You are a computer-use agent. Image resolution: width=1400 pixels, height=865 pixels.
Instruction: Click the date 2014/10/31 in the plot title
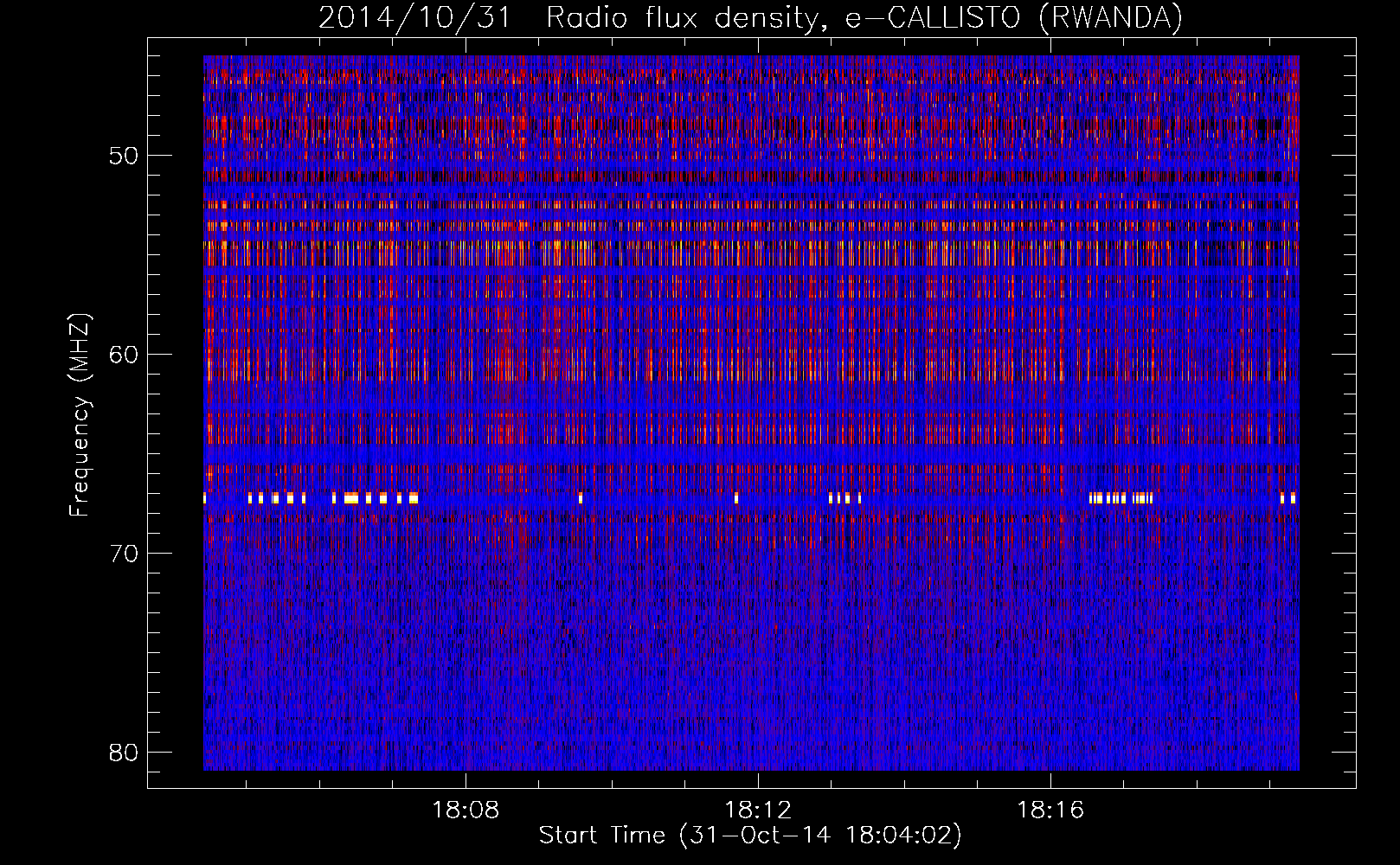pyautogui.click(x=414, y=17)
